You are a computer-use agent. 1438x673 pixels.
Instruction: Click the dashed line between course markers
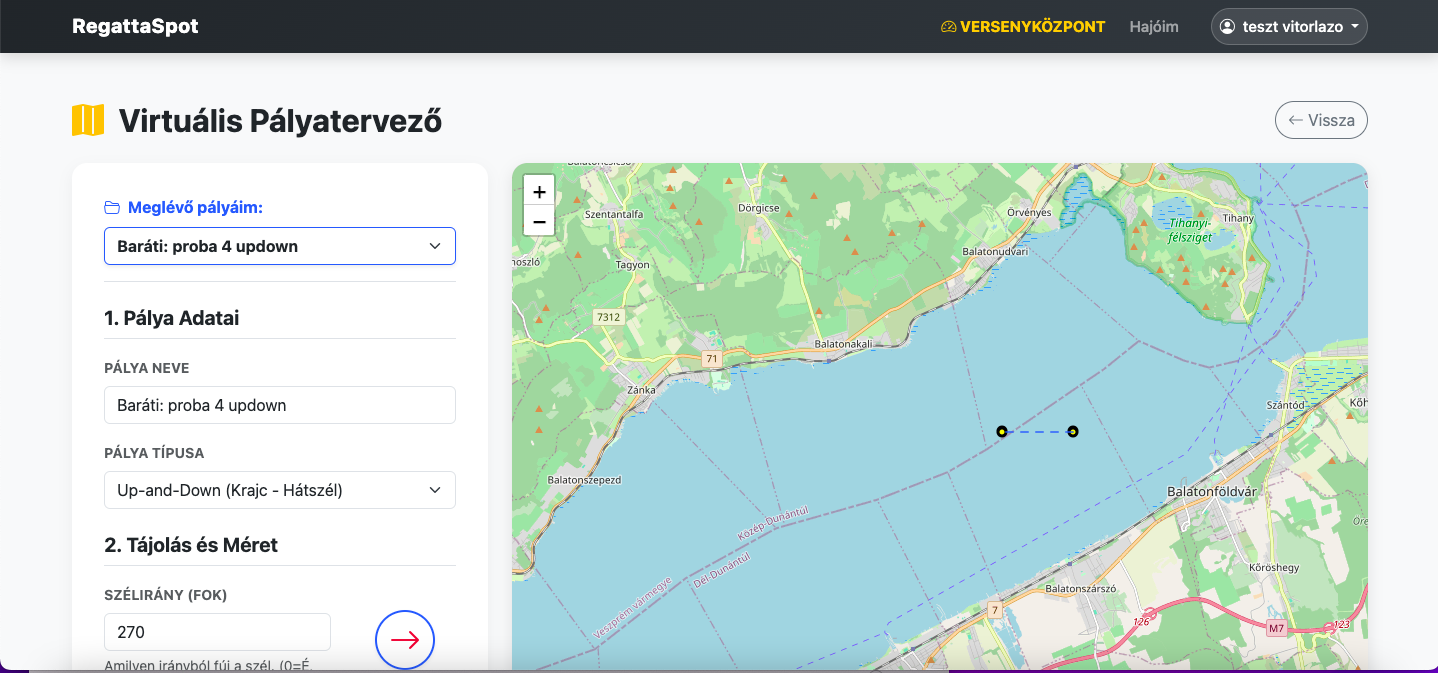[x=1037, y=432]
